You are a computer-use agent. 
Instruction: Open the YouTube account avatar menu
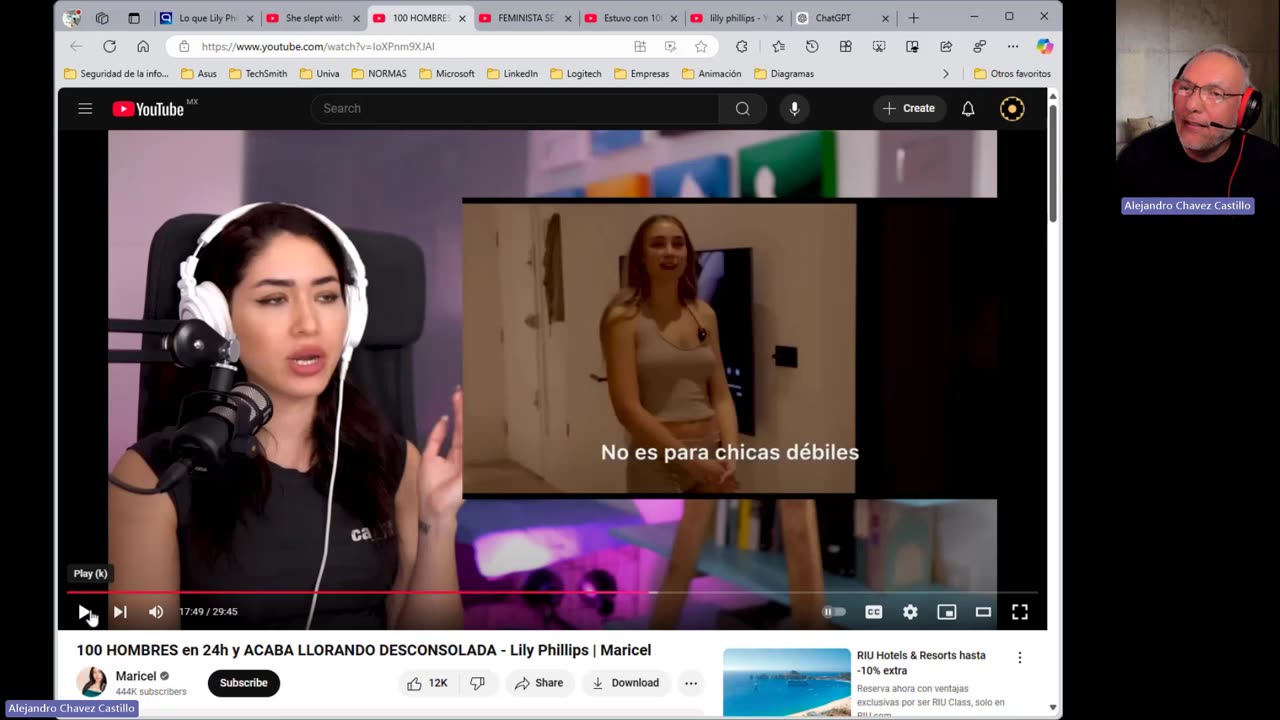click(x=1012, y=109)
